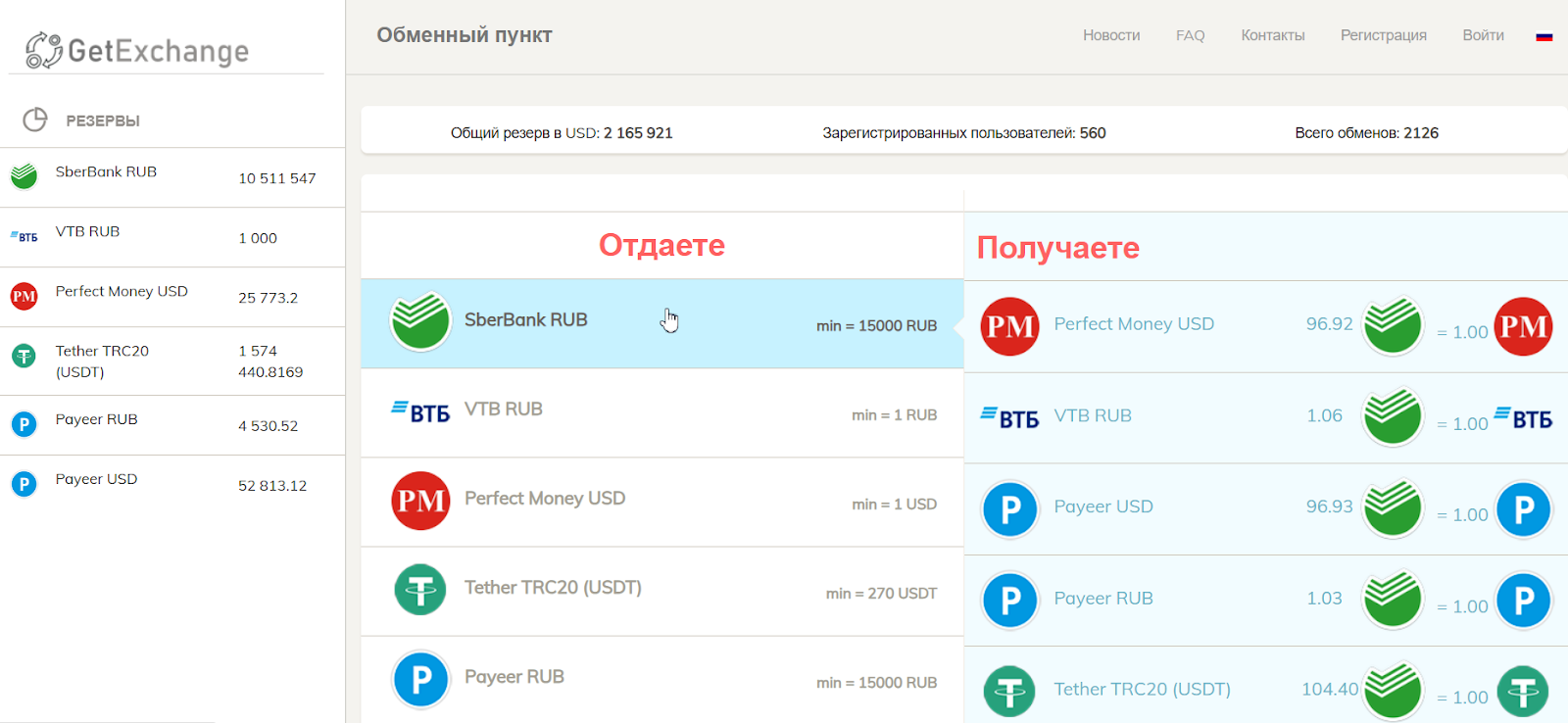Viewport: 1568px width, 723px height.
Task: Click the Perfect Money icon in the reserves list
Action: click(x=24, y=296)
